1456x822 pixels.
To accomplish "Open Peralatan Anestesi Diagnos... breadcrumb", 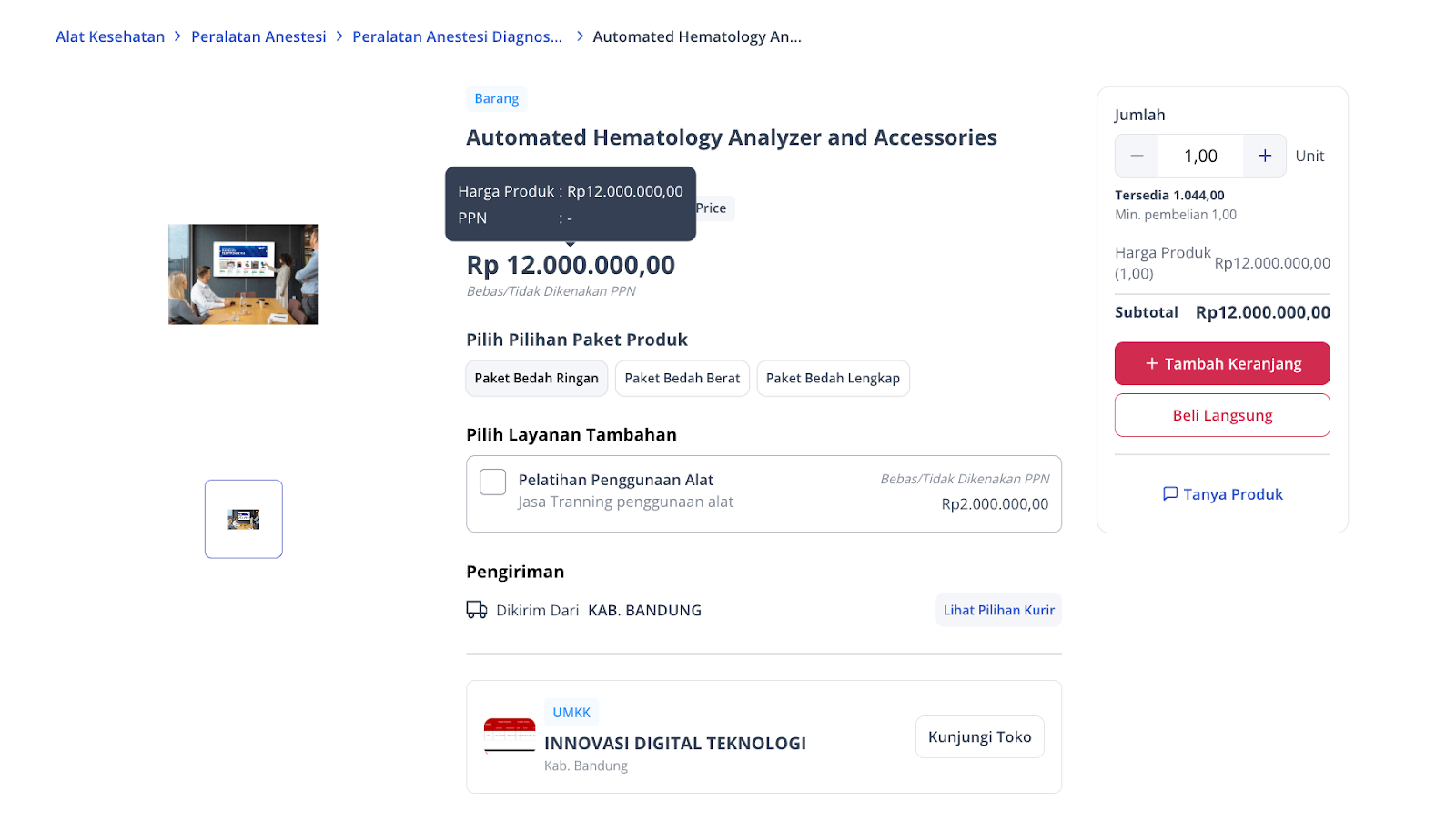I will pos(457,36).
